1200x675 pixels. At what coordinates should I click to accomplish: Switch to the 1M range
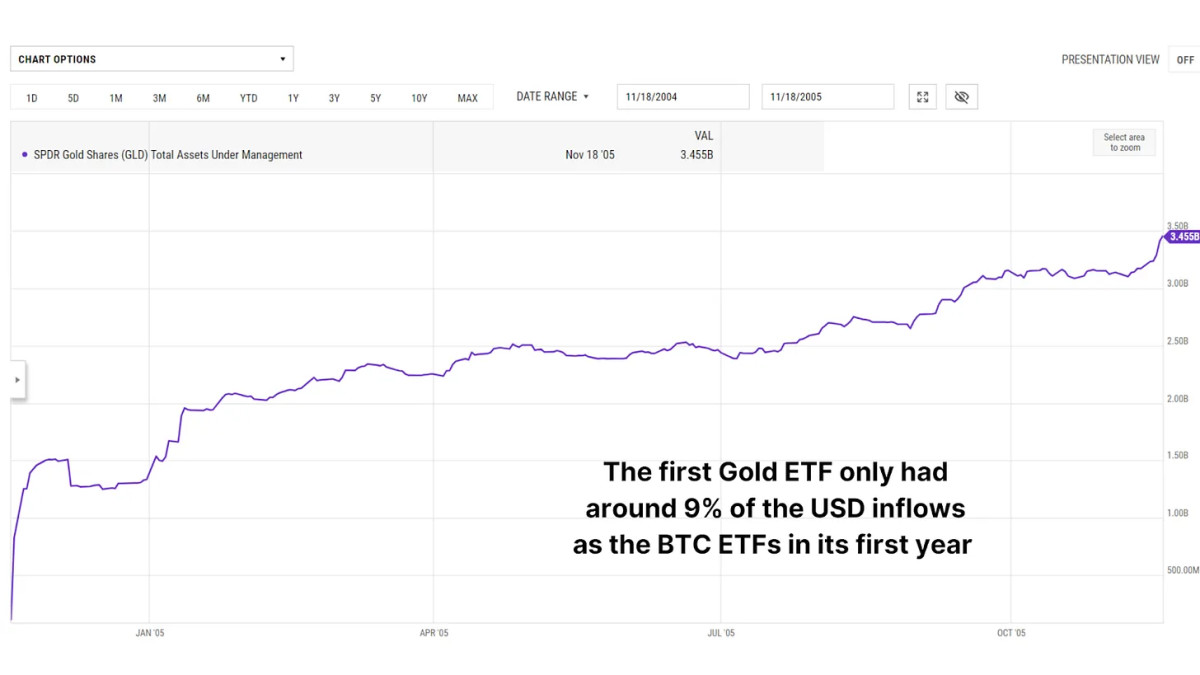(x=116, y=98)
